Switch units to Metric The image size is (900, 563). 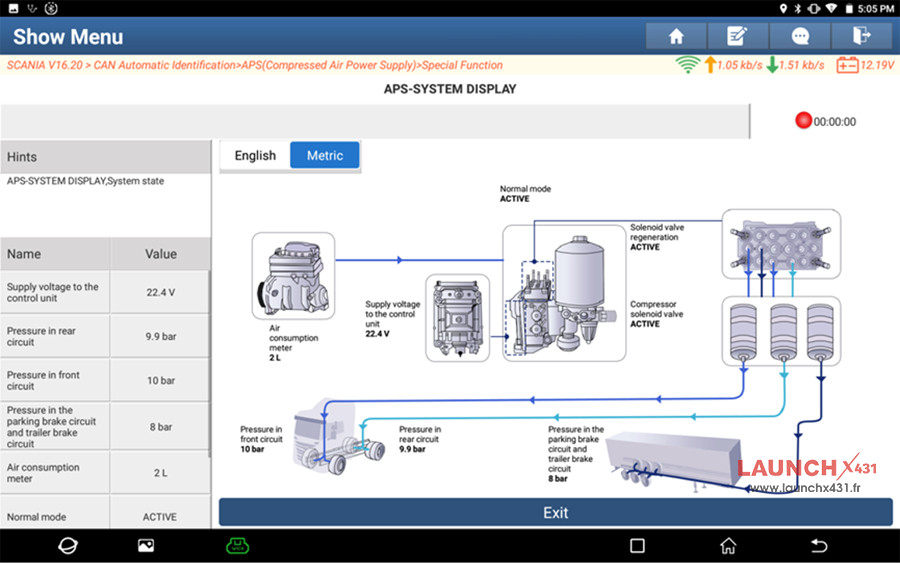[325, 156]
